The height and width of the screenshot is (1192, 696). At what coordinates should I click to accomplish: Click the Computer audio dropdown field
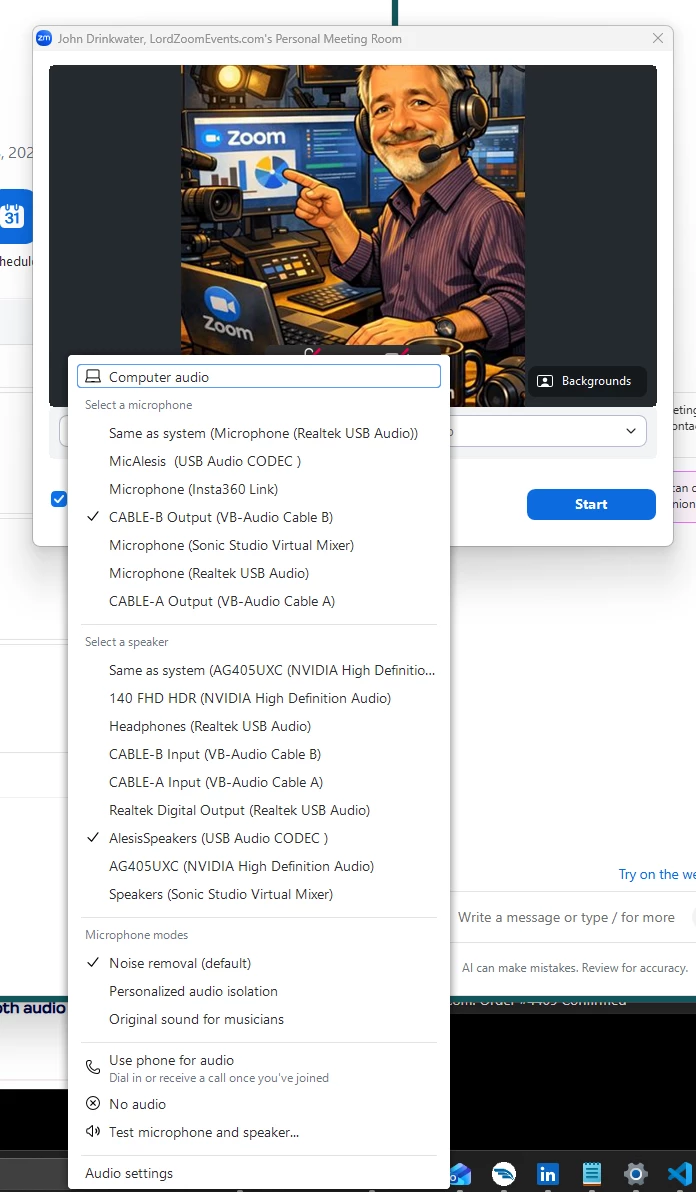pos(258,376)
